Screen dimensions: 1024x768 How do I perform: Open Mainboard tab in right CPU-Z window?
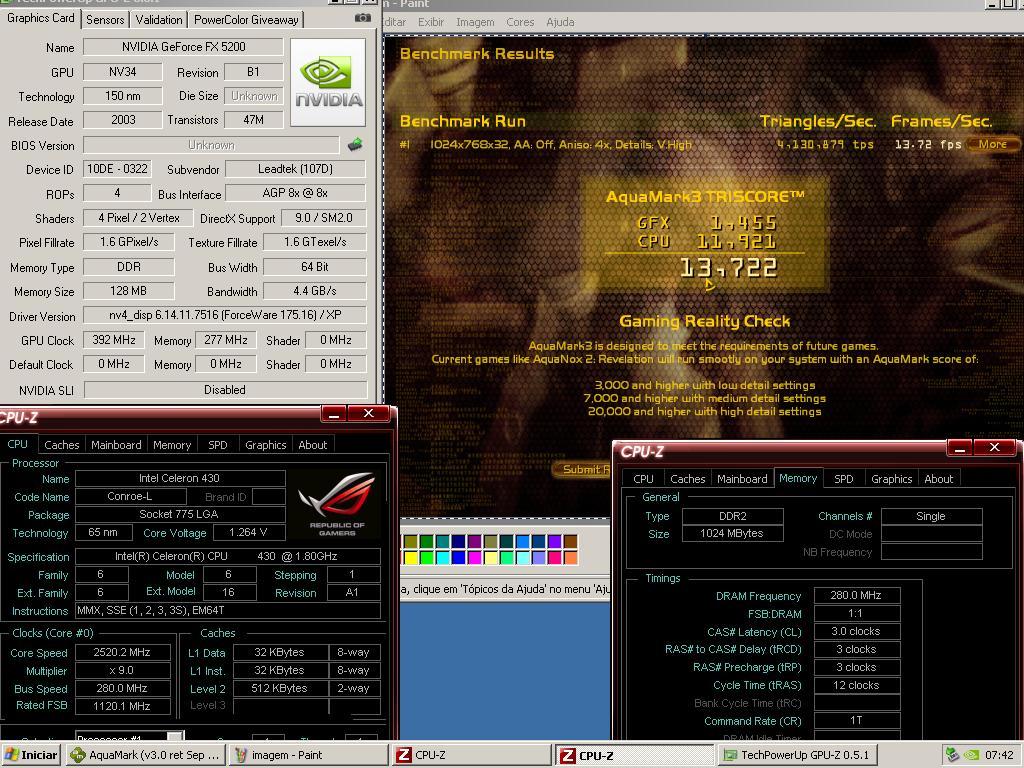[742, 479]
